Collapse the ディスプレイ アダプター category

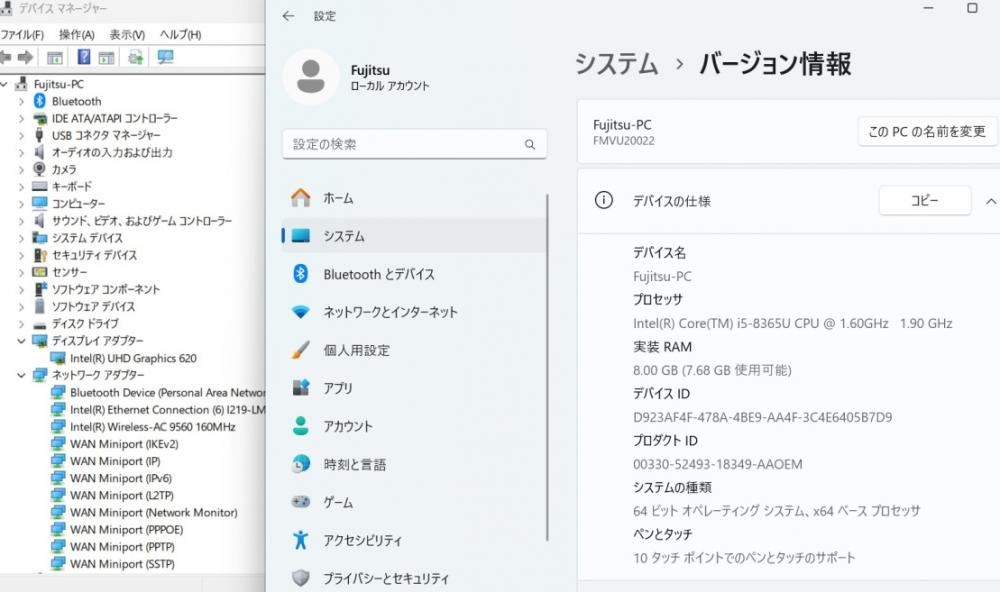tap(22, 341)
